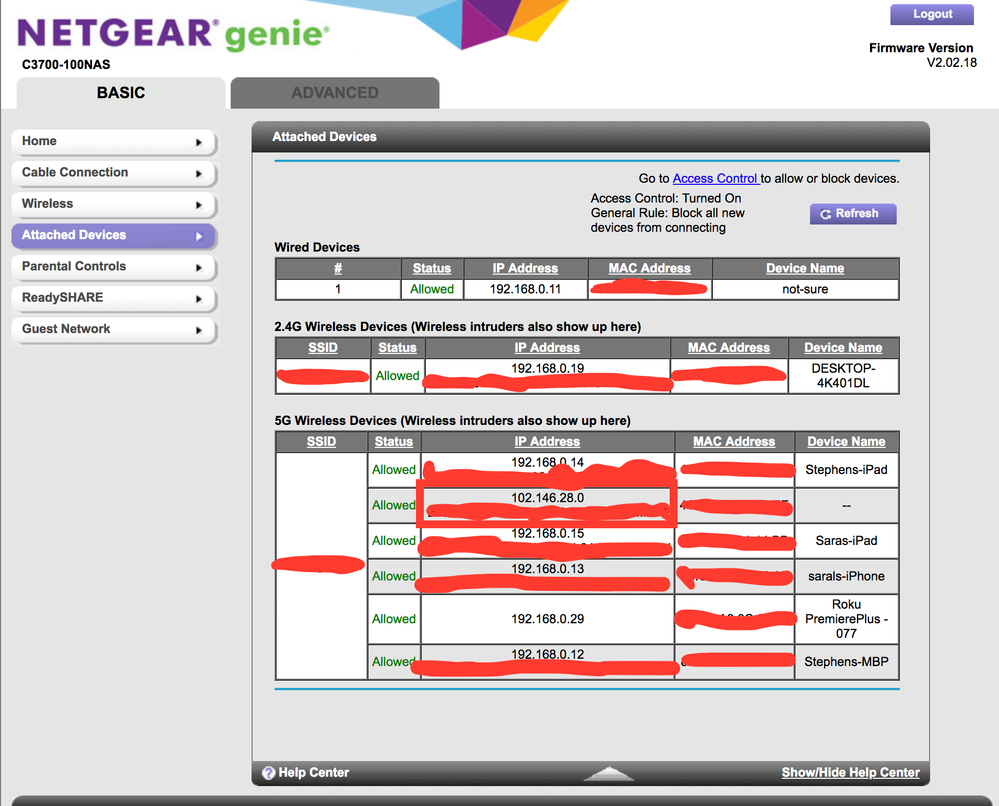Viewport: 999px width, 806px height.
Task: Sort wired devices by MAC Address header
Action: [x=649, y=268]
